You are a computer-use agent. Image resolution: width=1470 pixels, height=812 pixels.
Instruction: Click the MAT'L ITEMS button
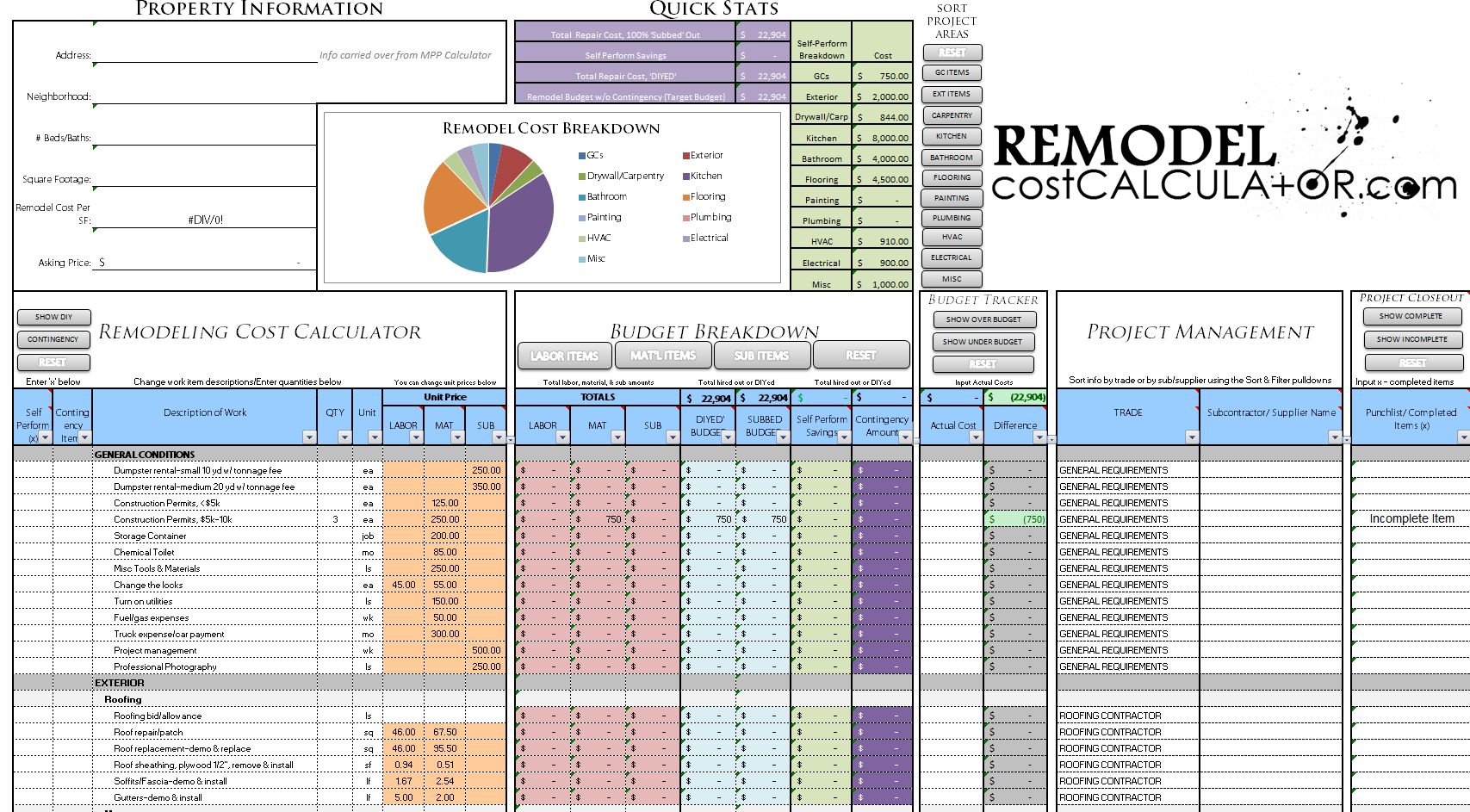(x=663, y=356)
